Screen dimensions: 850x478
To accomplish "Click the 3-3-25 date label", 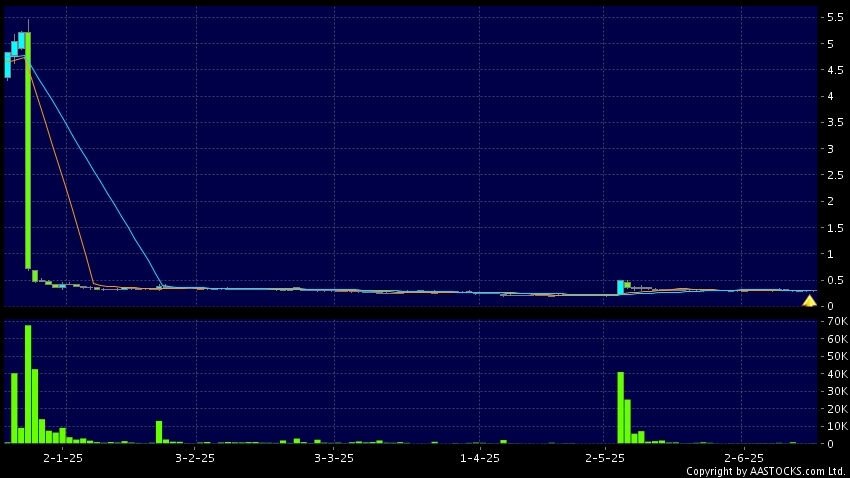I will pos(334,458).
